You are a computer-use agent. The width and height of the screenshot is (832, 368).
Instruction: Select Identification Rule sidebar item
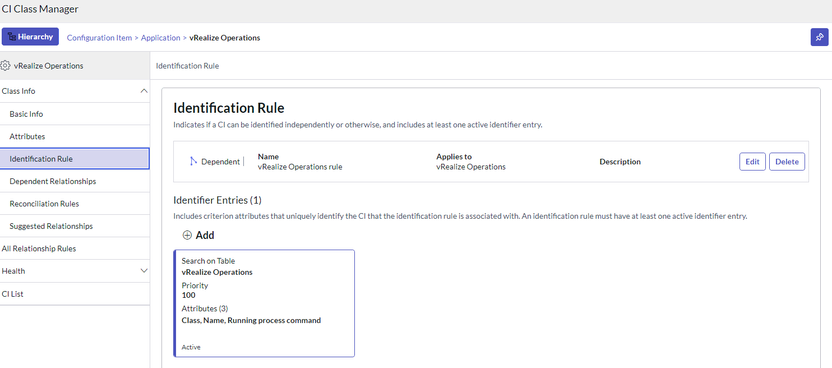point(75,159)
